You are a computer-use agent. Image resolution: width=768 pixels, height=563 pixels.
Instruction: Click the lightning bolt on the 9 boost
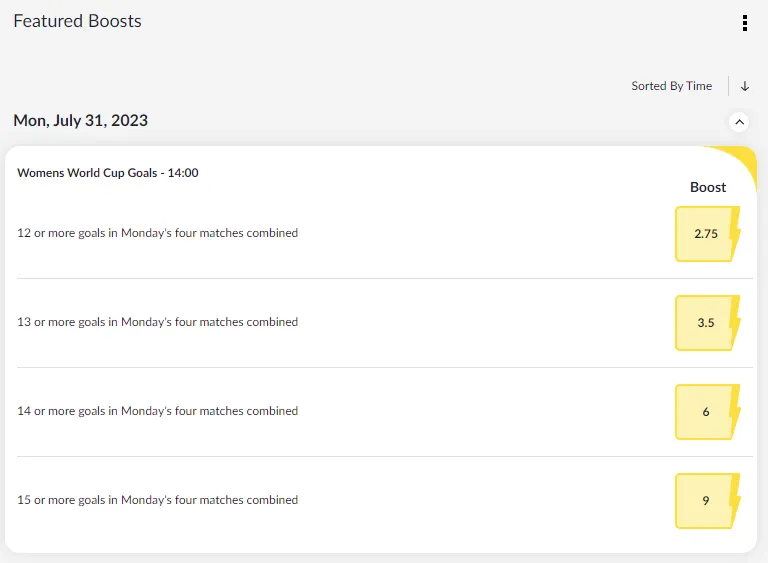click(735, 500)
